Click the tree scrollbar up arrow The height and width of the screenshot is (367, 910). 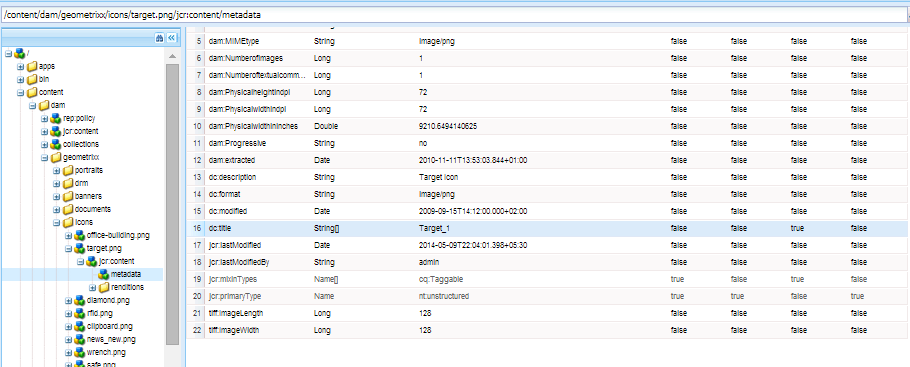(x=172, y=56)
